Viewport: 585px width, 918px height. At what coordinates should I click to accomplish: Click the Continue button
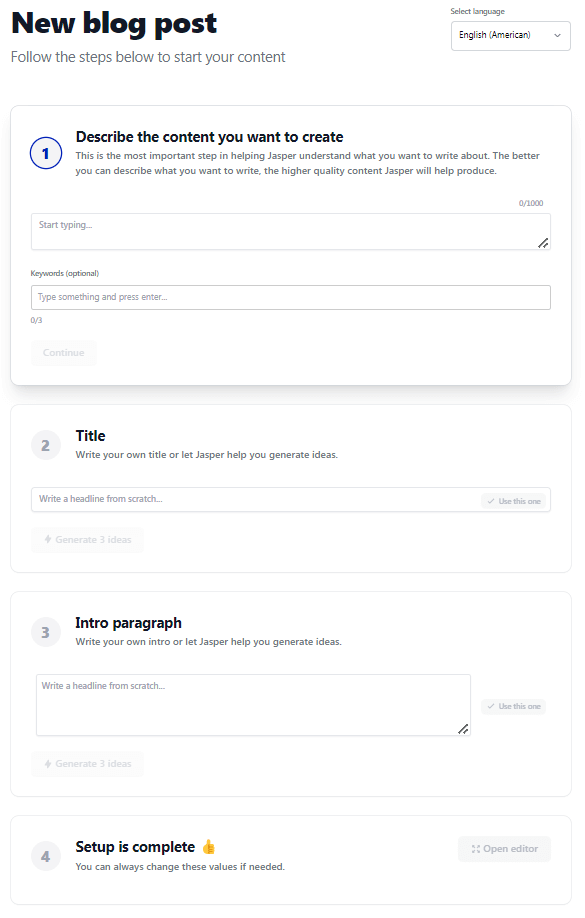[x=64, y=353]
